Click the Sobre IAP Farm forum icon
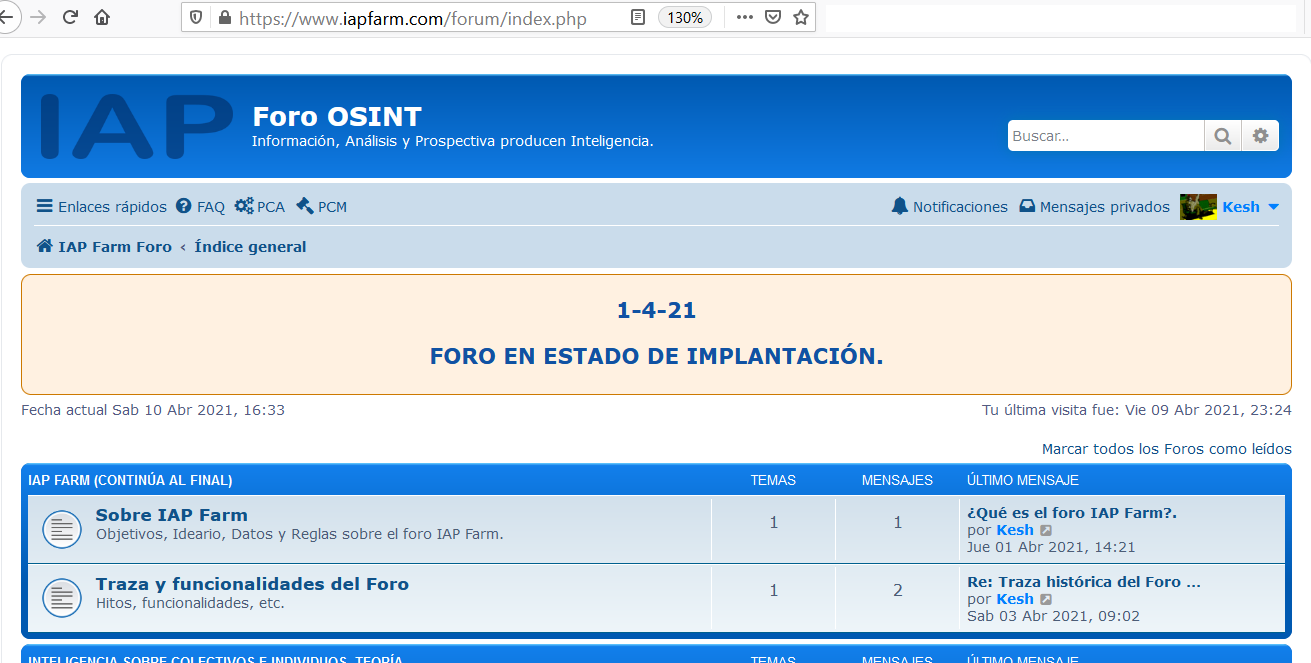This screenshot has height=663, width=1311. tap(62, 529)
